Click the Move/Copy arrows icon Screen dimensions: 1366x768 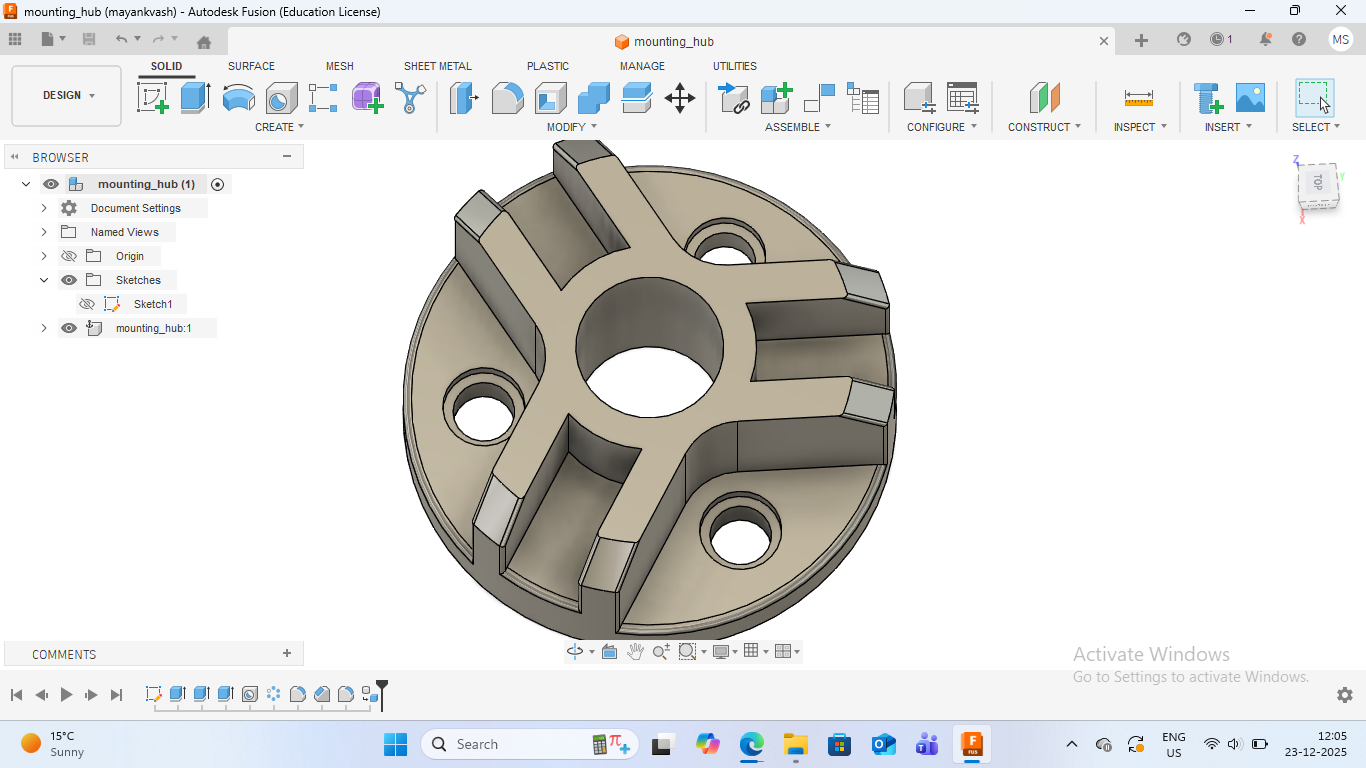coord(680,98)
